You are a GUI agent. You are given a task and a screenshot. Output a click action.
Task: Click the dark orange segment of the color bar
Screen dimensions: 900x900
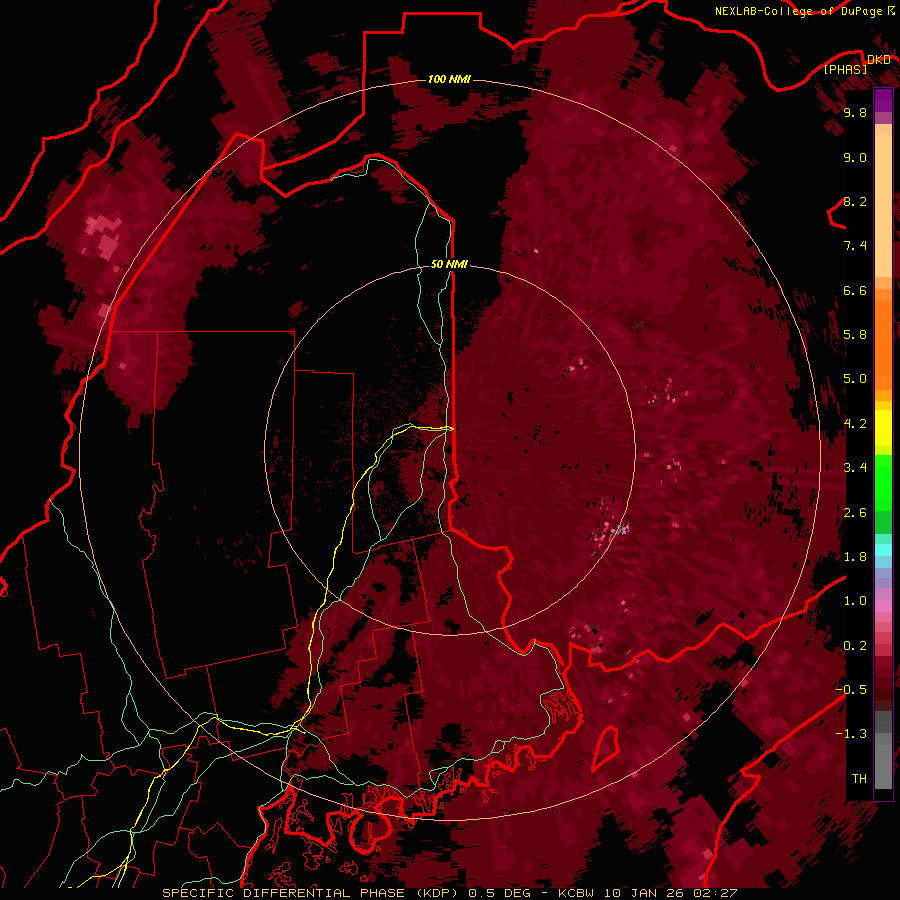tap(883, 344)
